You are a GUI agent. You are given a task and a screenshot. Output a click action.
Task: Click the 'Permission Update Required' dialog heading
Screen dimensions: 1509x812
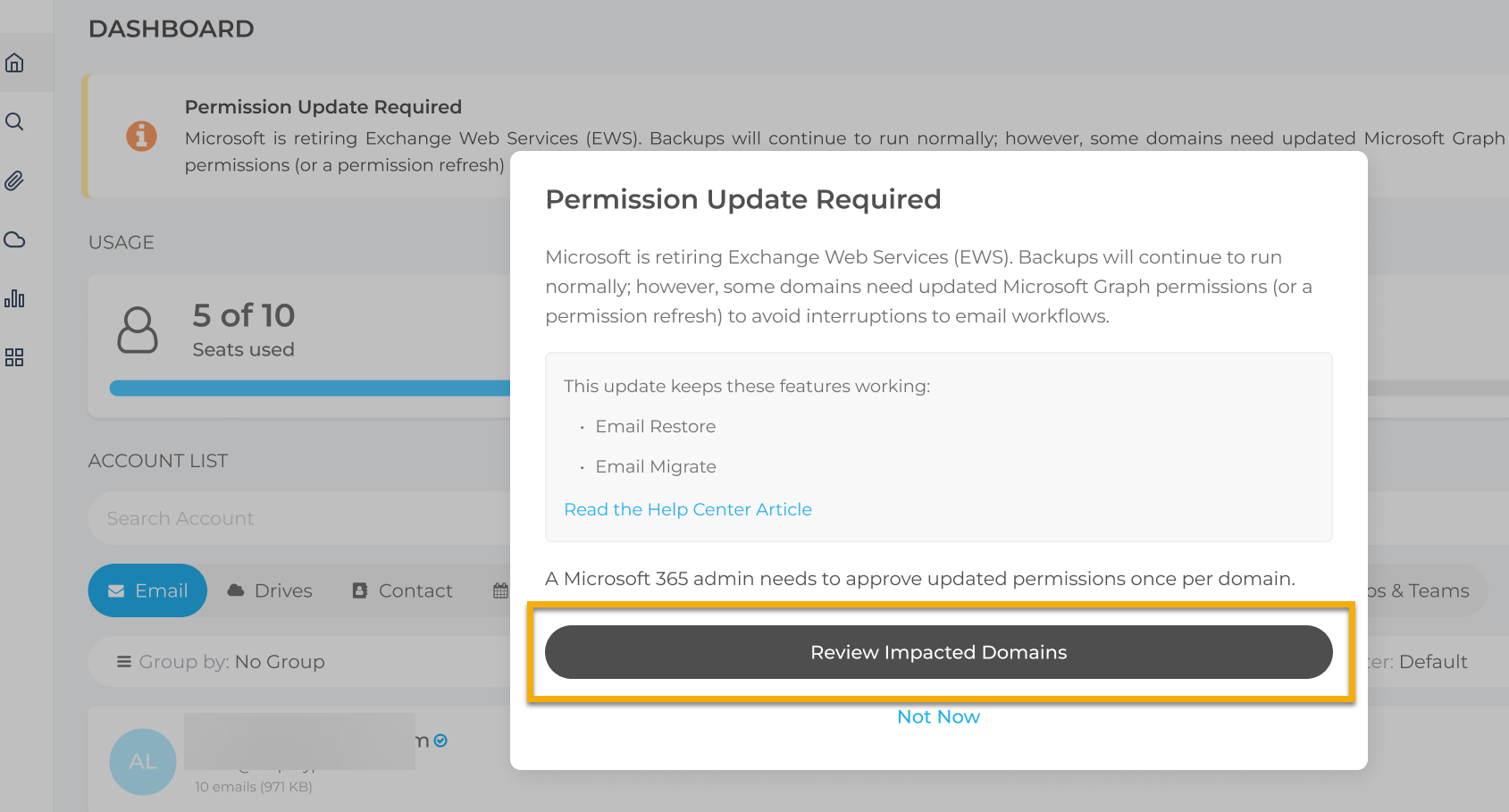click(x=743, y=199)
